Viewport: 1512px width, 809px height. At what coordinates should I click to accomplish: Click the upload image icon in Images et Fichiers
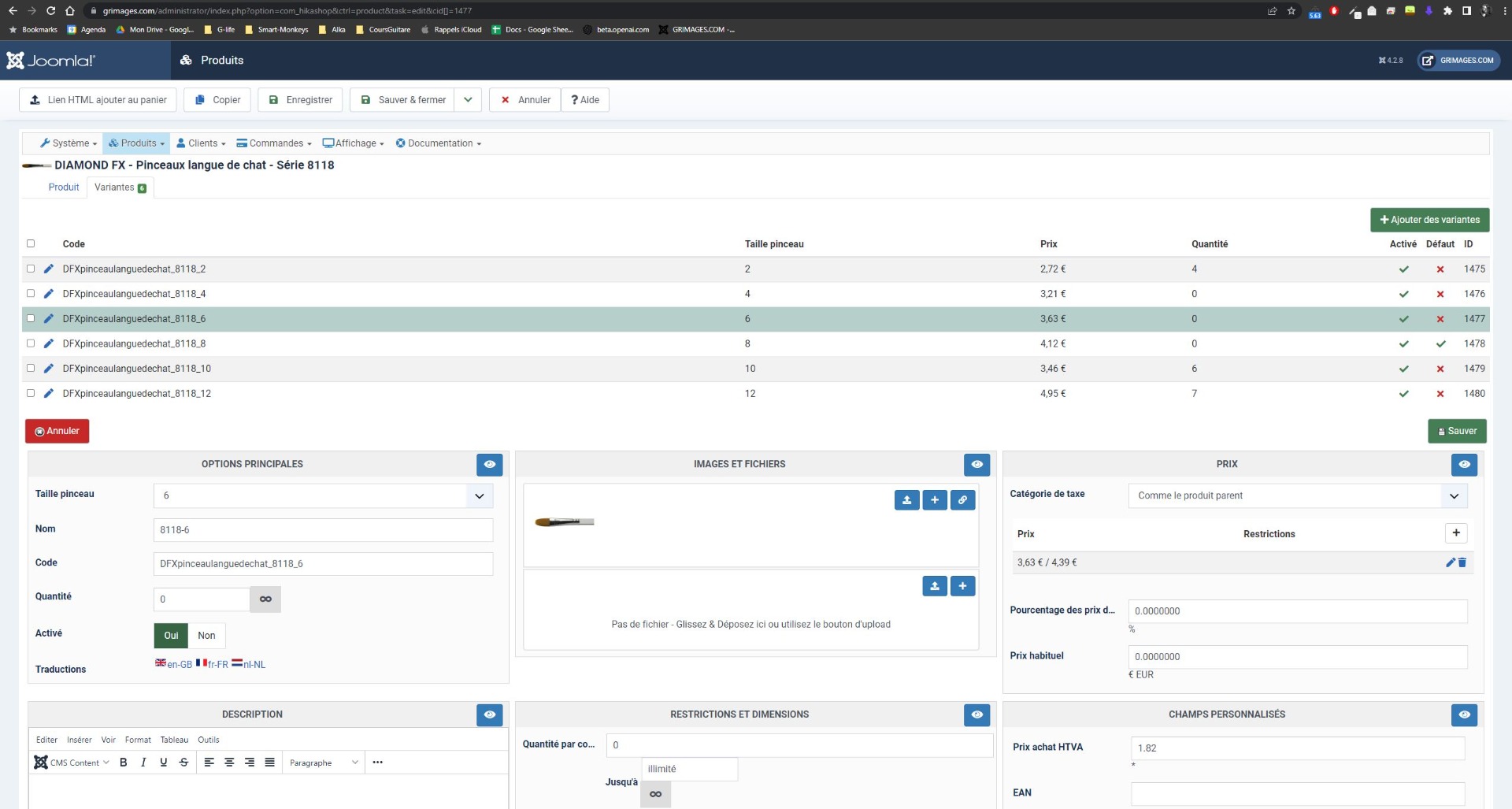point(906,500)
